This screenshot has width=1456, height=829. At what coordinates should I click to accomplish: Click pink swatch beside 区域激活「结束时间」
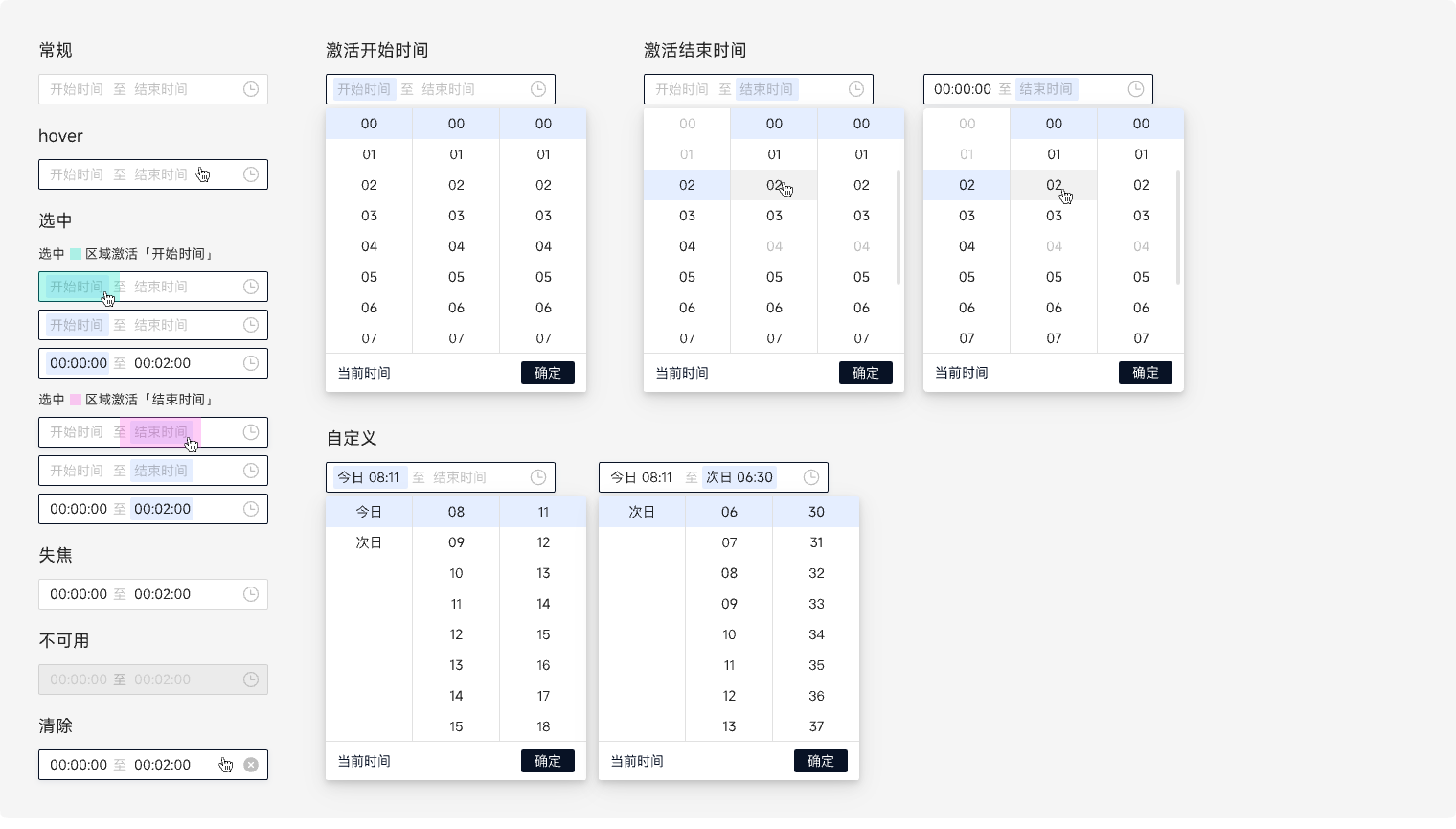[x=76, y=400]
